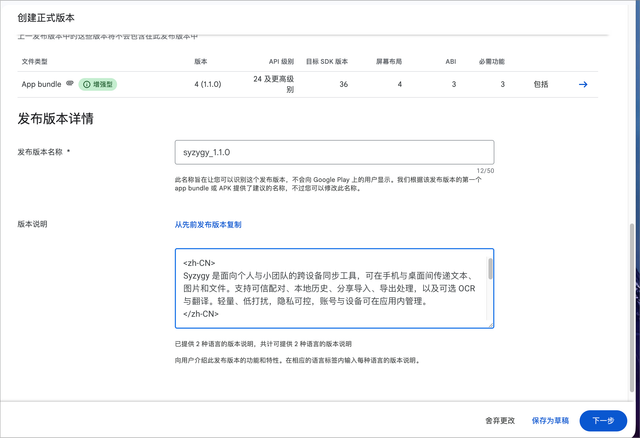The width and height of the screenshot is (640, 438).
Task: Open App bundle details arrow
Action: click(x=583, y=84)
